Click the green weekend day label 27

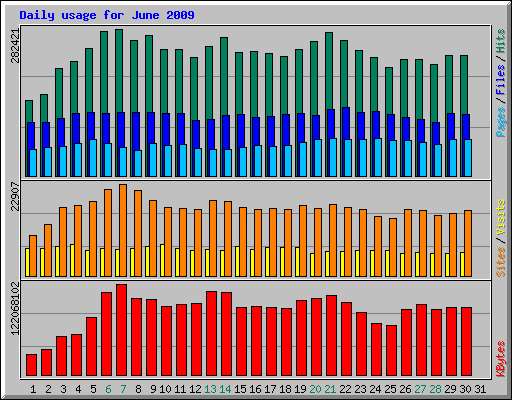[x=420, y=389]
